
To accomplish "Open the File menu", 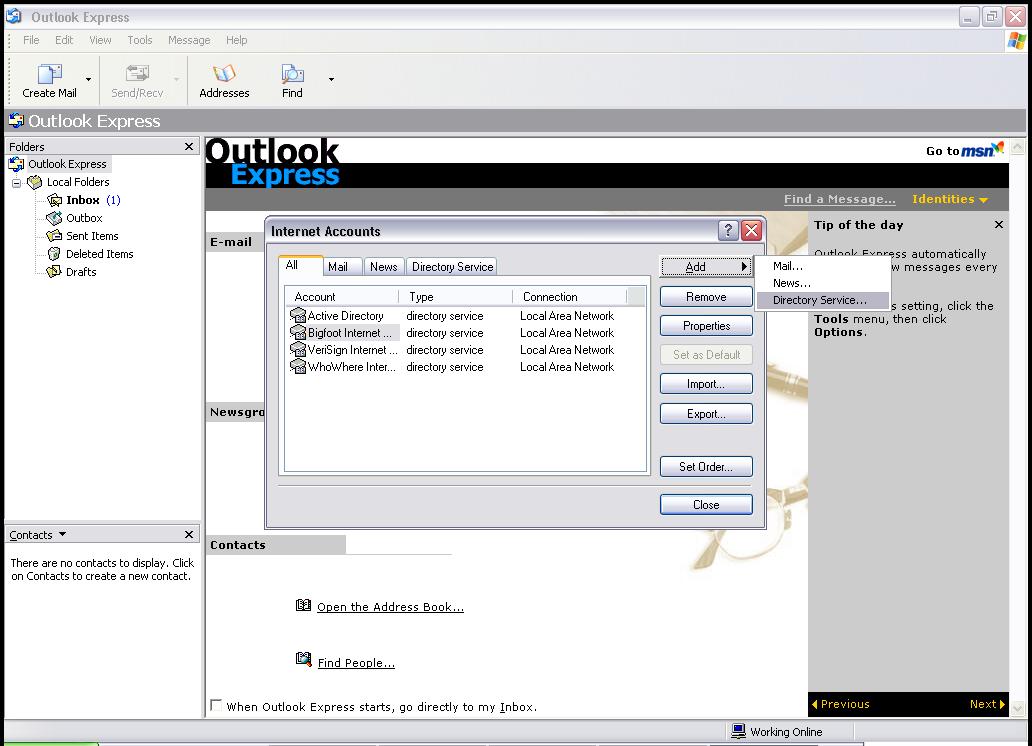I will pos(31,40).
